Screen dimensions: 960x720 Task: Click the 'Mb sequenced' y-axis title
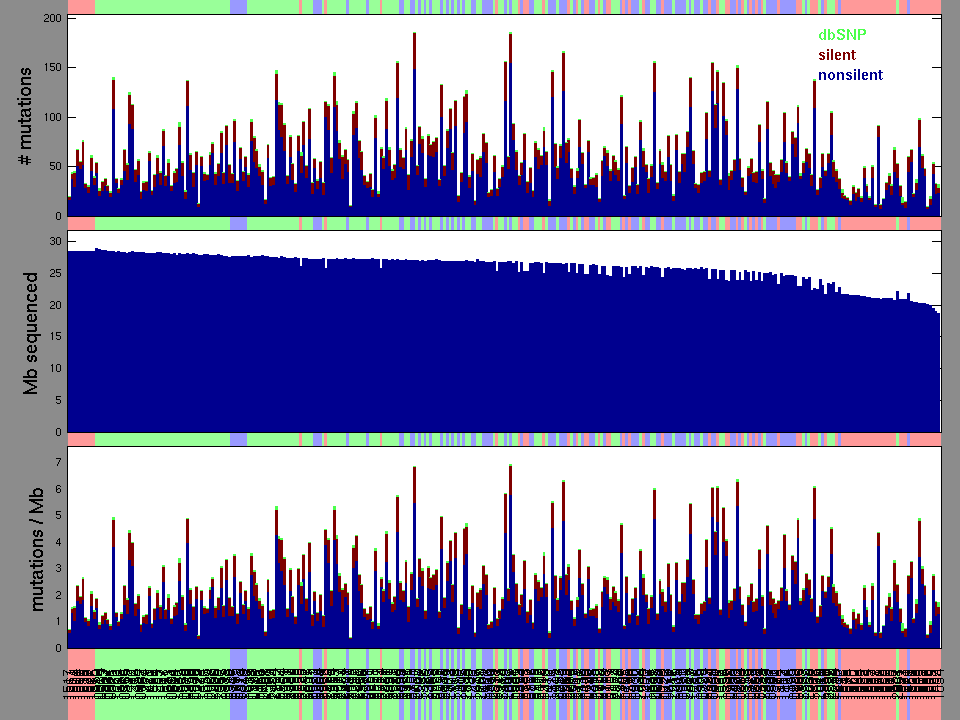31,332
